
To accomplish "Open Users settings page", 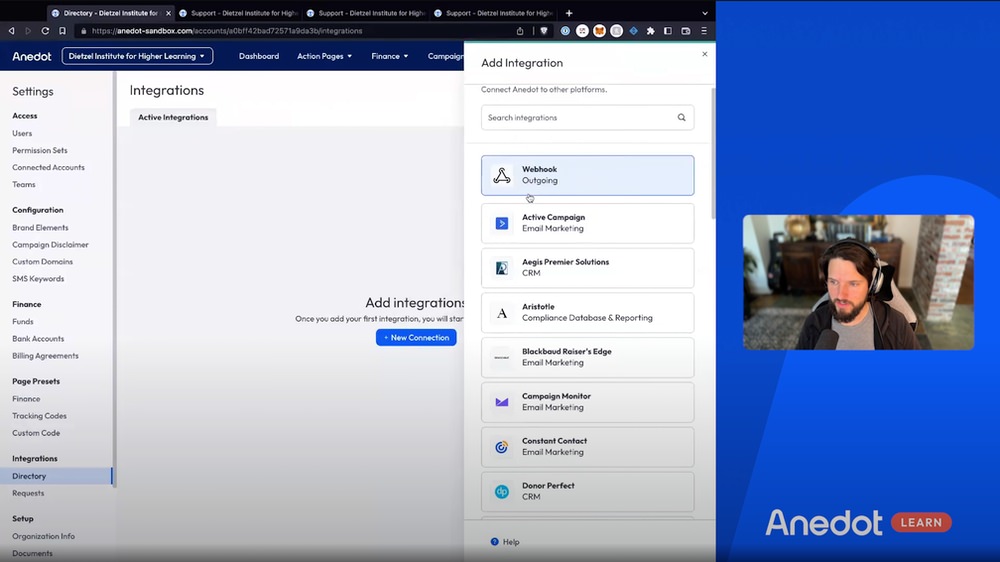I will click(x=22, y=133).
